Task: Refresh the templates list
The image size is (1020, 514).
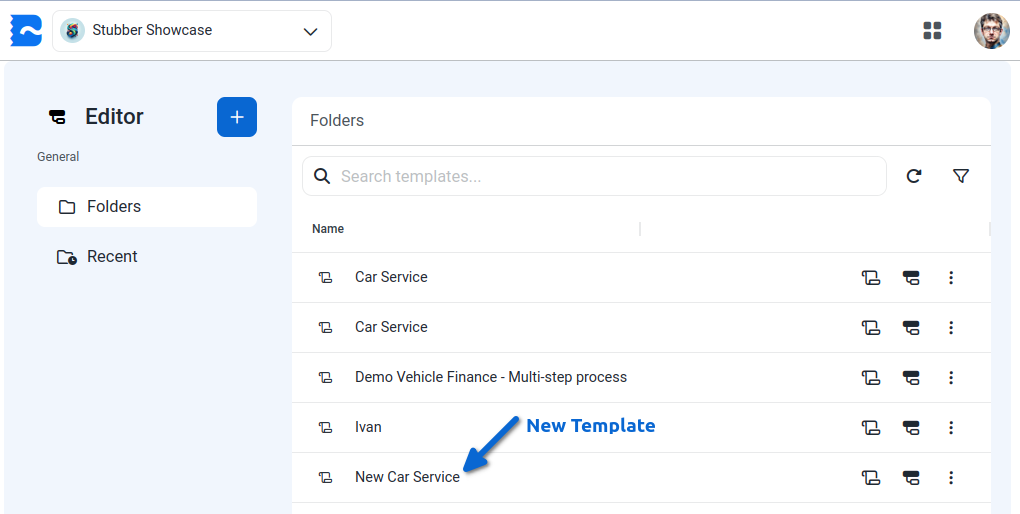Action: [913, 176]
